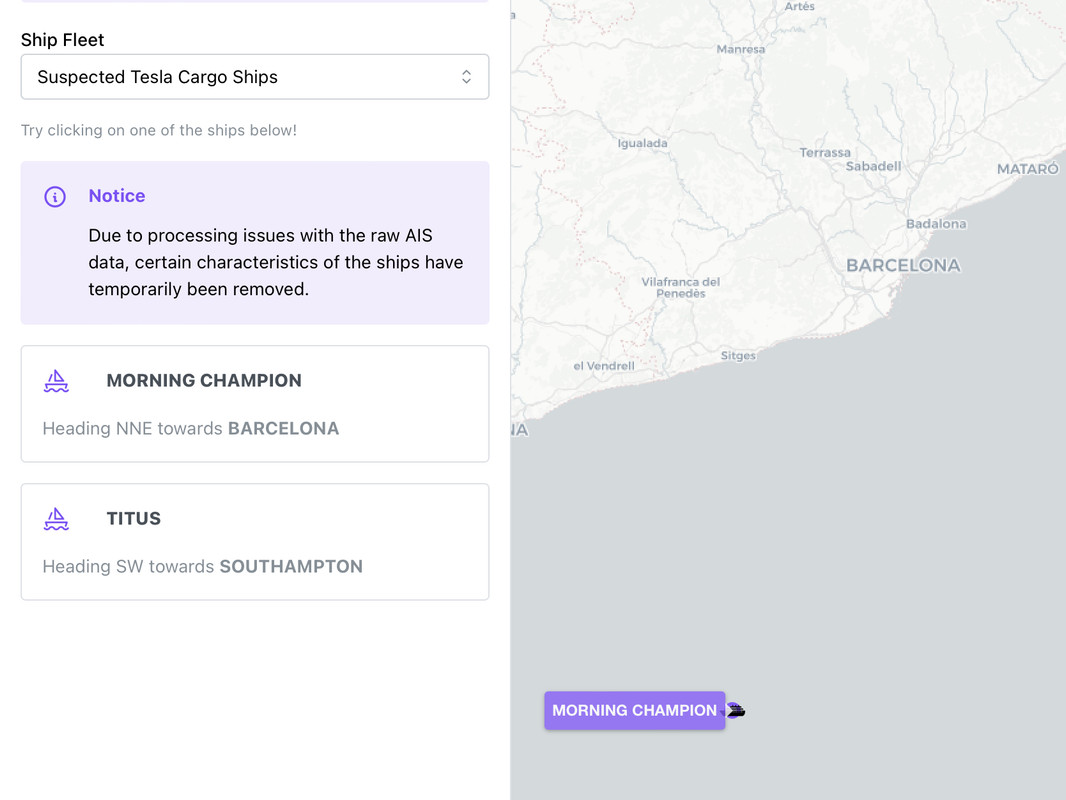Image resolution: width=1066 pixels, height=800 pixels.
Task: Click the AIS data notice message text
Action: click(x=276, y=262)
